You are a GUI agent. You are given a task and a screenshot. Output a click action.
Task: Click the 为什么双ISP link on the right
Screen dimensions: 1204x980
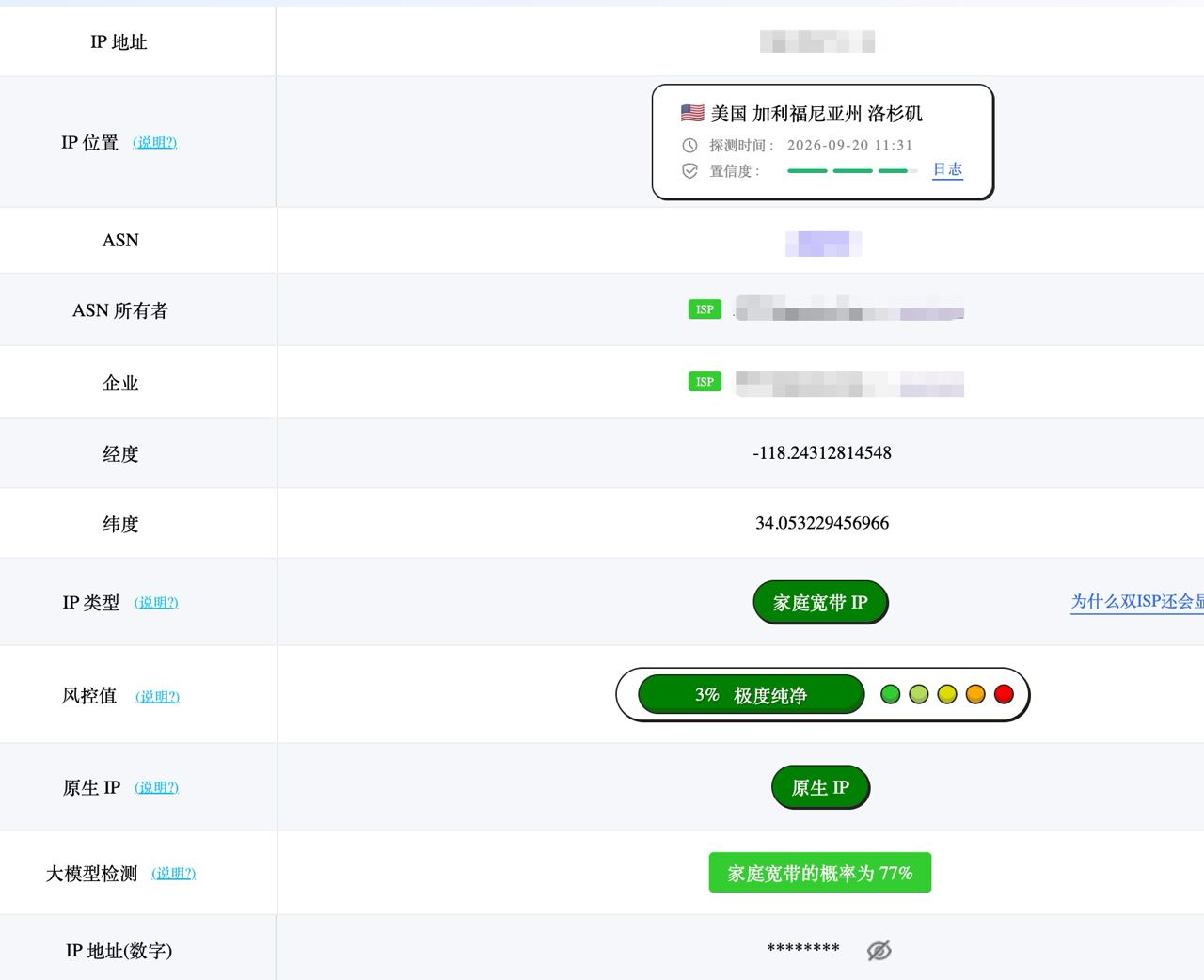(1137, 601)
